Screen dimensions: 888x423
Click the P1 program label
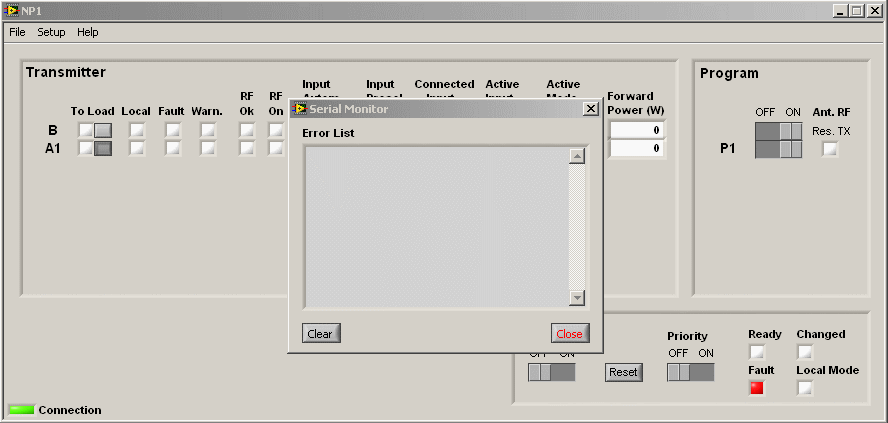click(x=728, y=150)
